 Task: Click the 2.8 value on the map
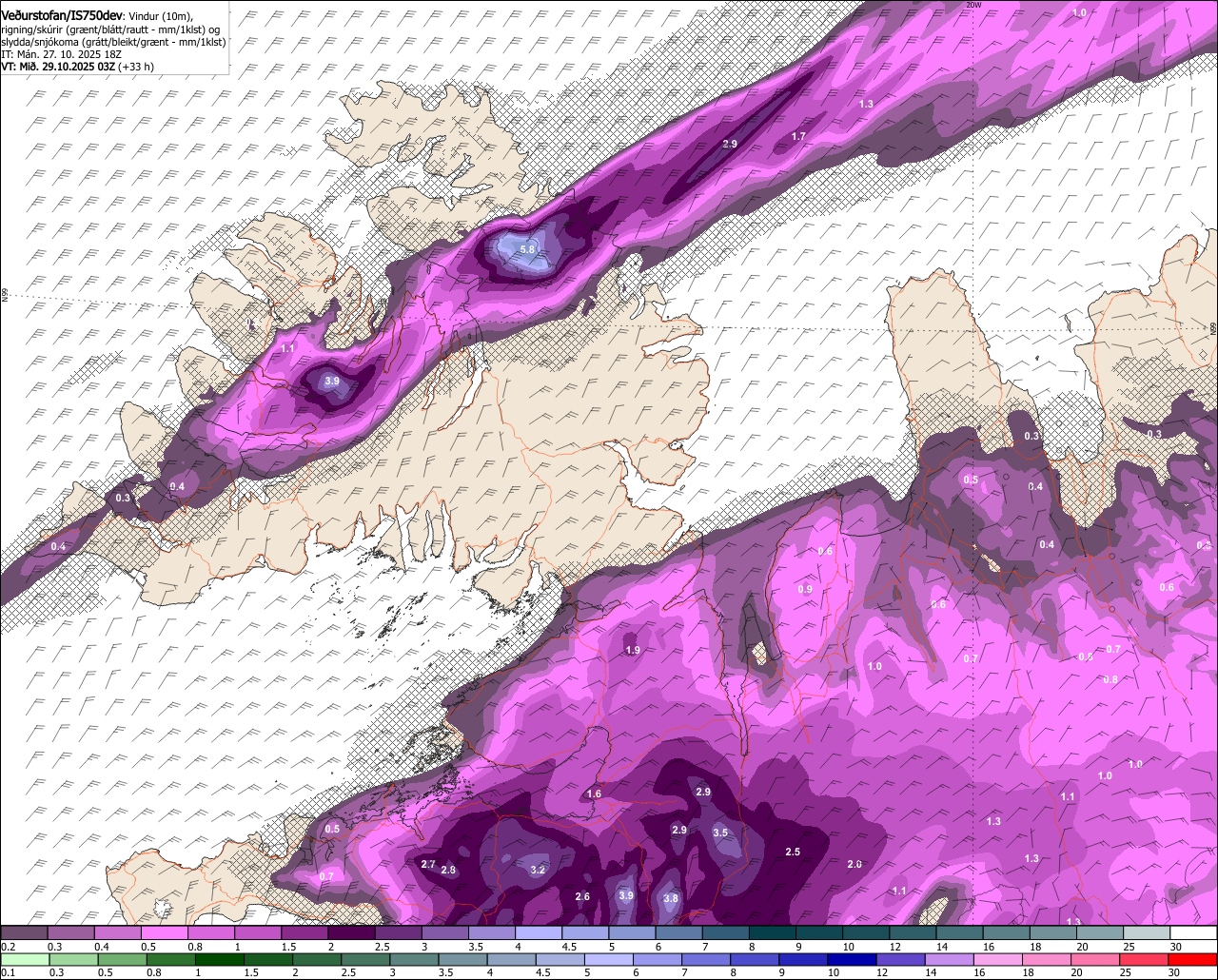click(x=449, y=871)
